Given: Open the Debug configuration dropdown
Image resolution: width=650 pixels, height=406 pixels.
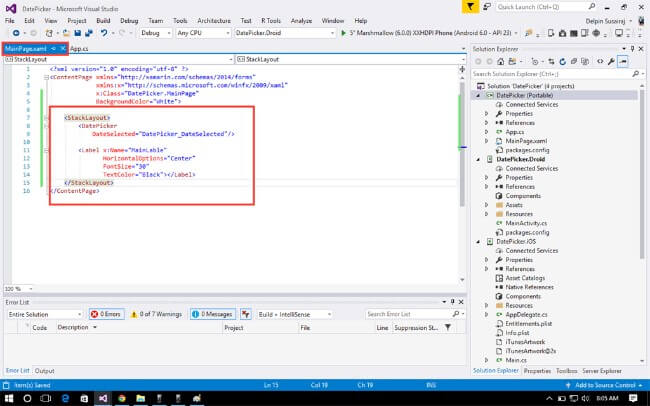Looking at the screenshot, I should point(156,33).
